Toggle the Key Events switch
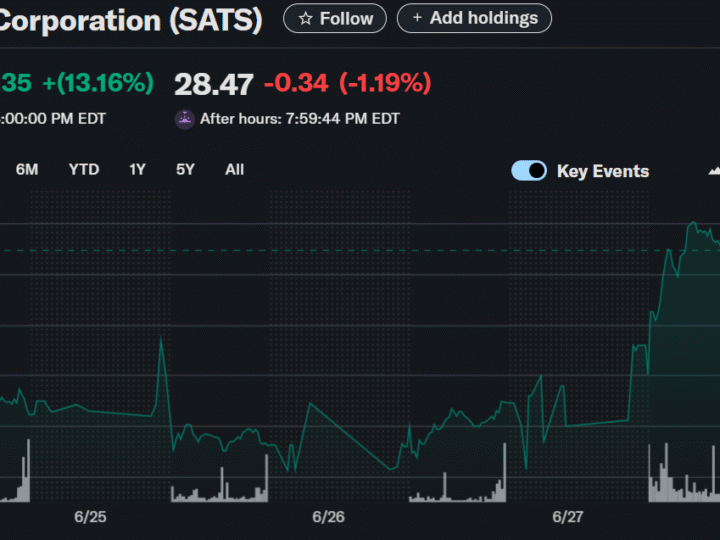This screenshot has height=540, width=720. tap(529, 170)
